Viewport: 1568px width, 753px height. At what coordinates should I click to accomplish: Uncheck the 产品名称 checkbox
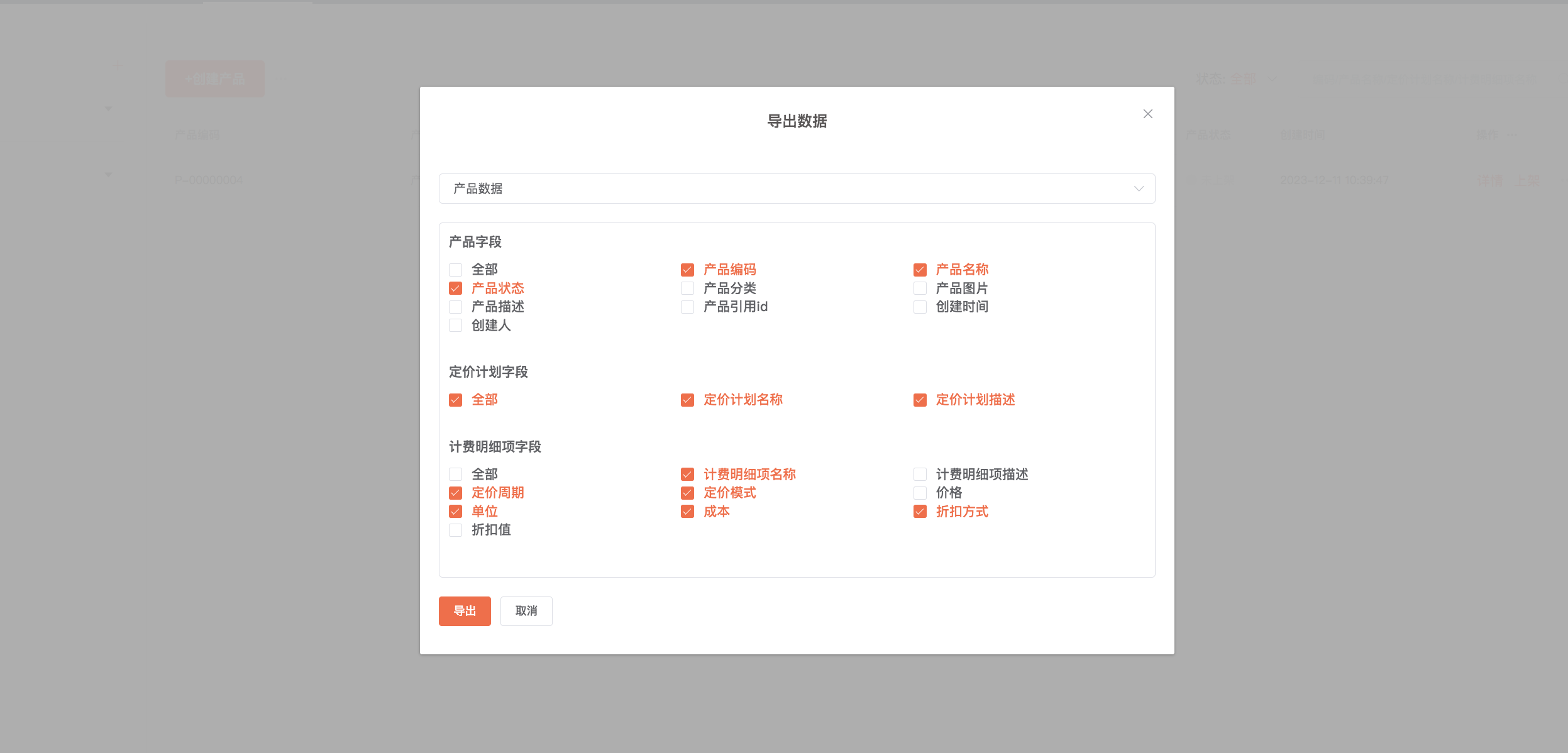(x=920, y=270)
